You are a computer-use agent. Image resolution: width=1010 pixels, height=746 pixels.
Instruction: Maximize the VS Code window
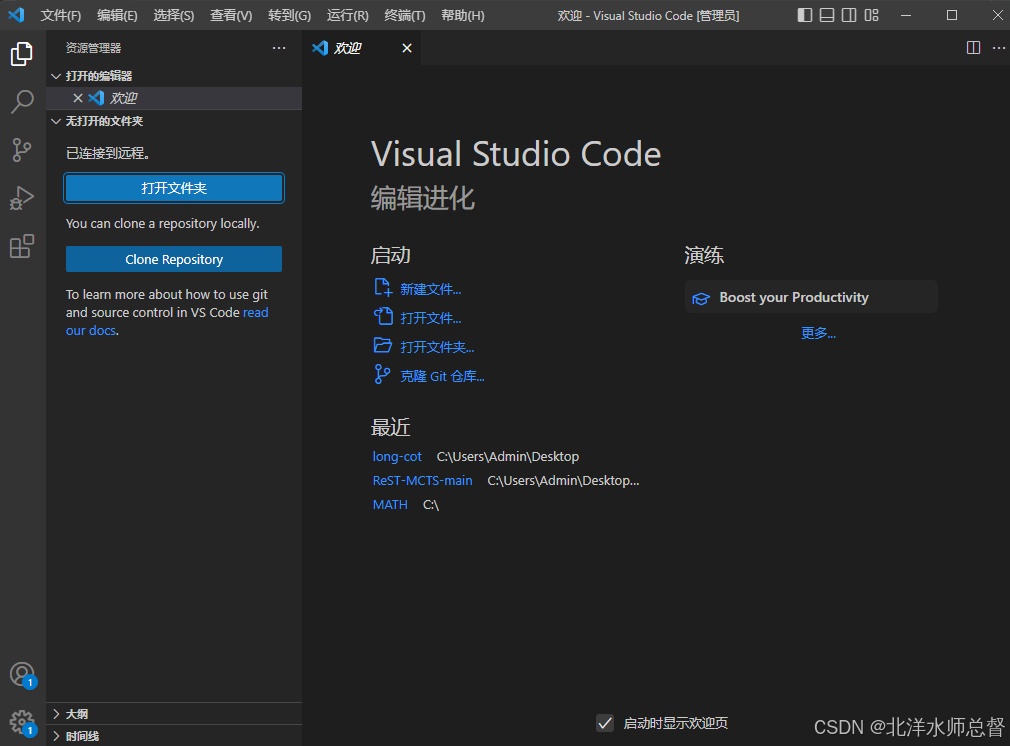(x=951, y=15)
